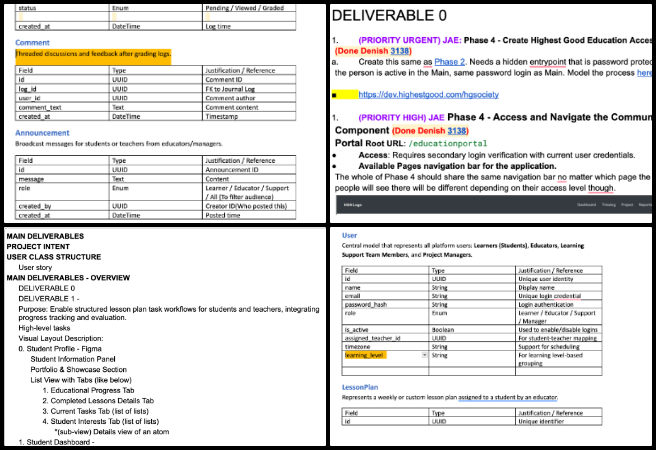Open 'List View with Tabs' entry

click(x=81, y=380)
